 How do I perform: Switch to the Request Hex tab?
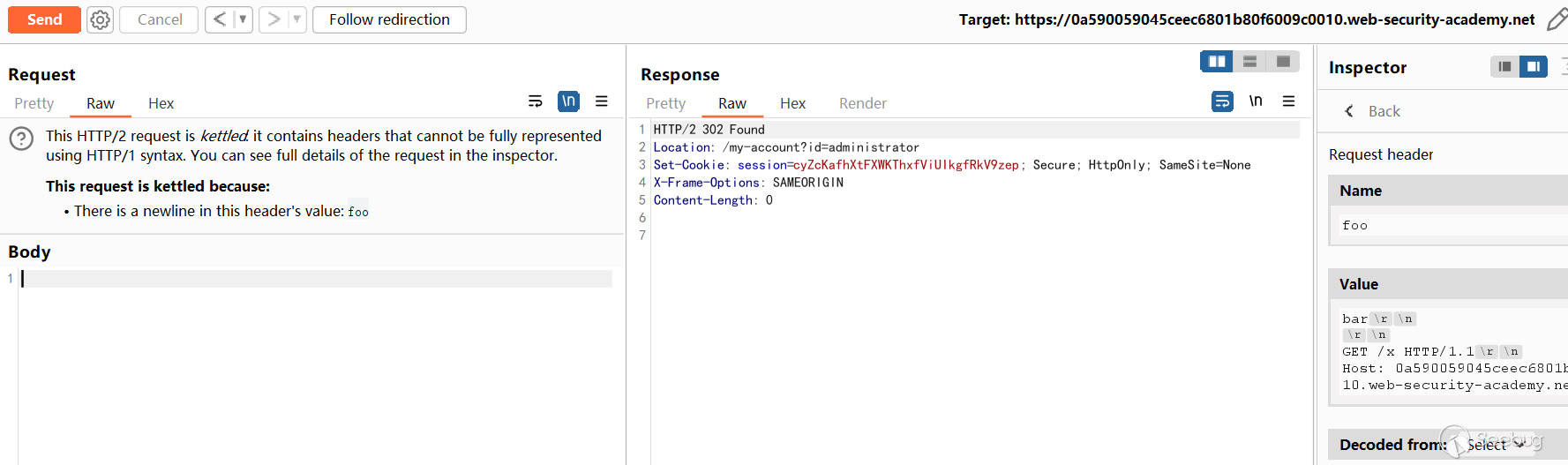(x=161, y=103)
